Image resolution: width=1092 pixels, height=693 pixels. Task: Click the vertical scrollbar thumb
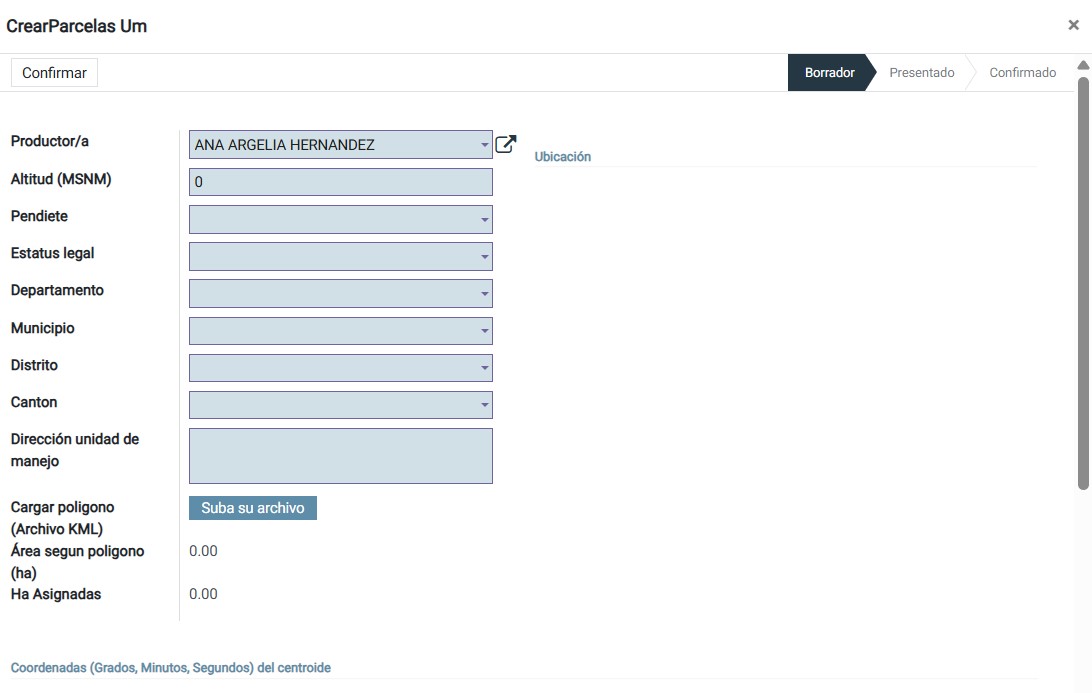(1083, 280)
